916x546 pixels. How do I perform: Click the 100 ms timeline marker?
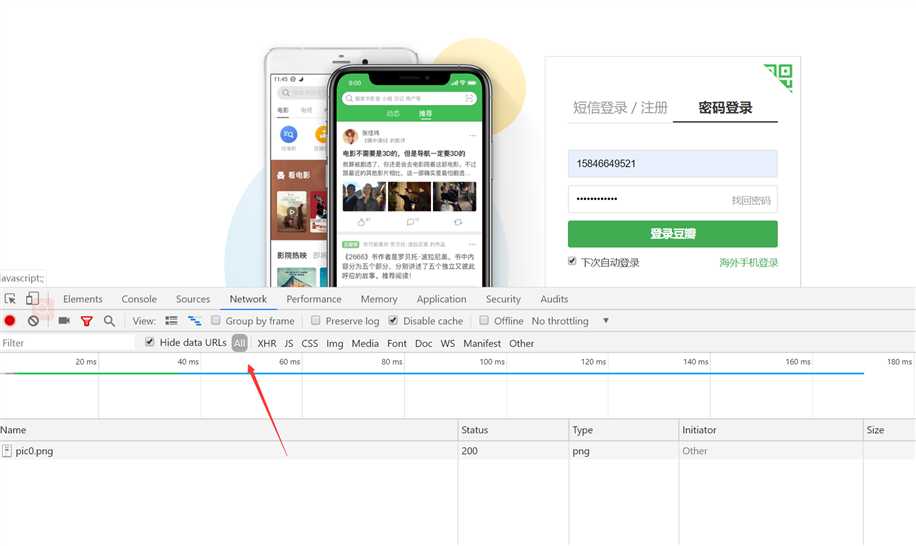(x=492, y=362)
